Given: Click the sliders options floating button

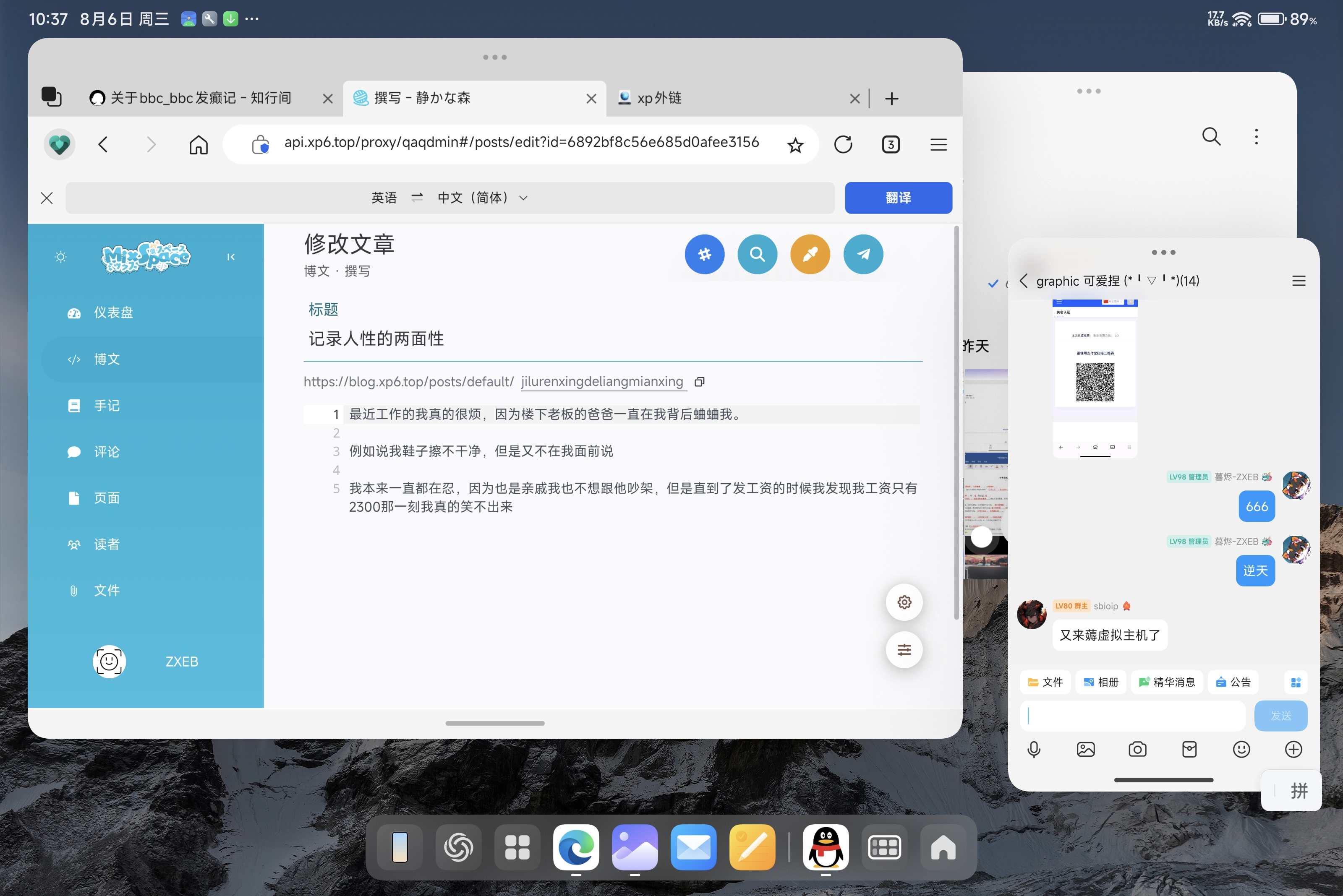Looking at the screenshot, I should 904,650.
